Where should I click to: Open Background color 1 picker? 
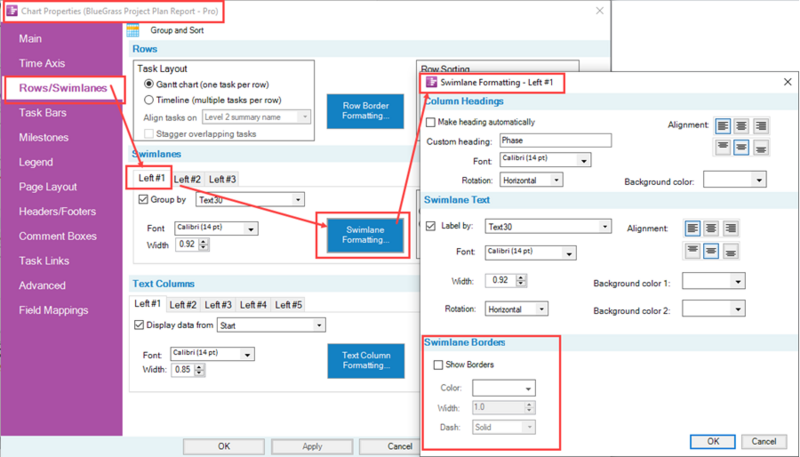tap(714, 281)
